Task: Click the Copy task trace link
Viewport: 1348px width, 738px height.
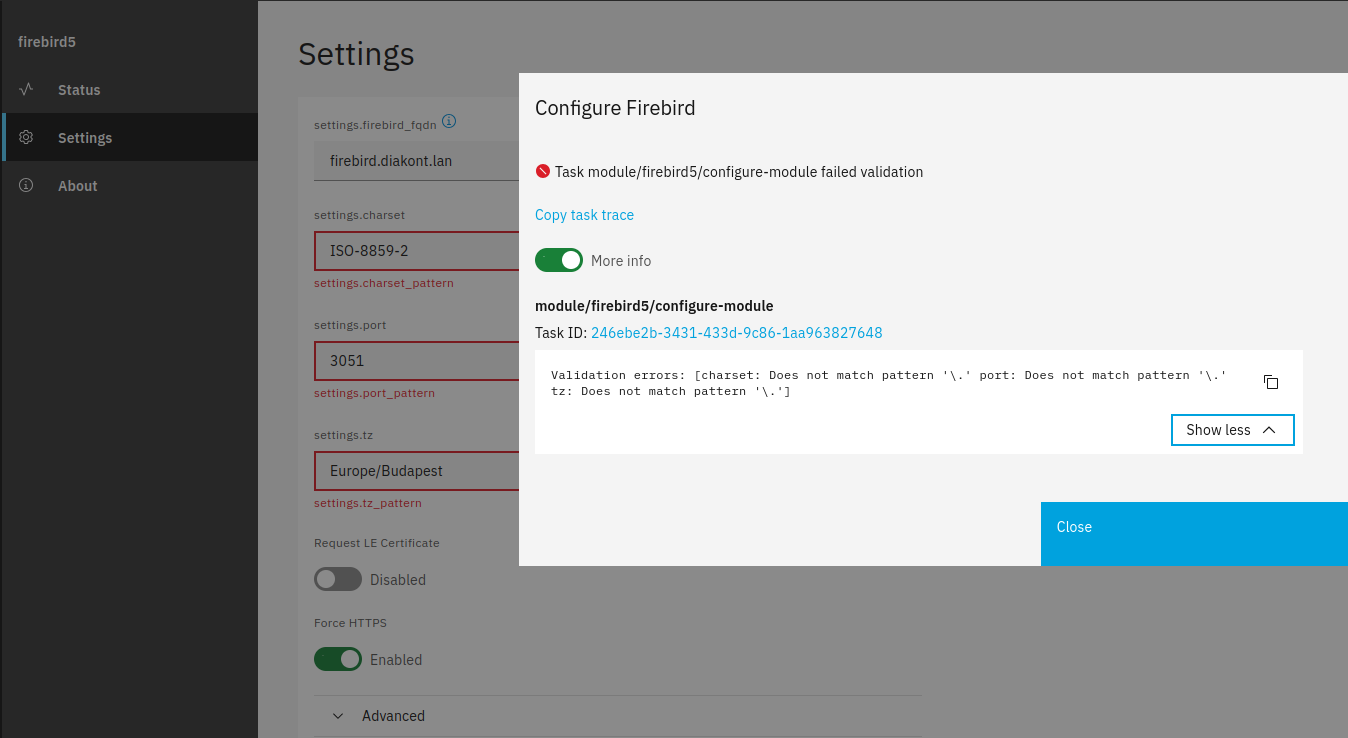Action: 584,215
